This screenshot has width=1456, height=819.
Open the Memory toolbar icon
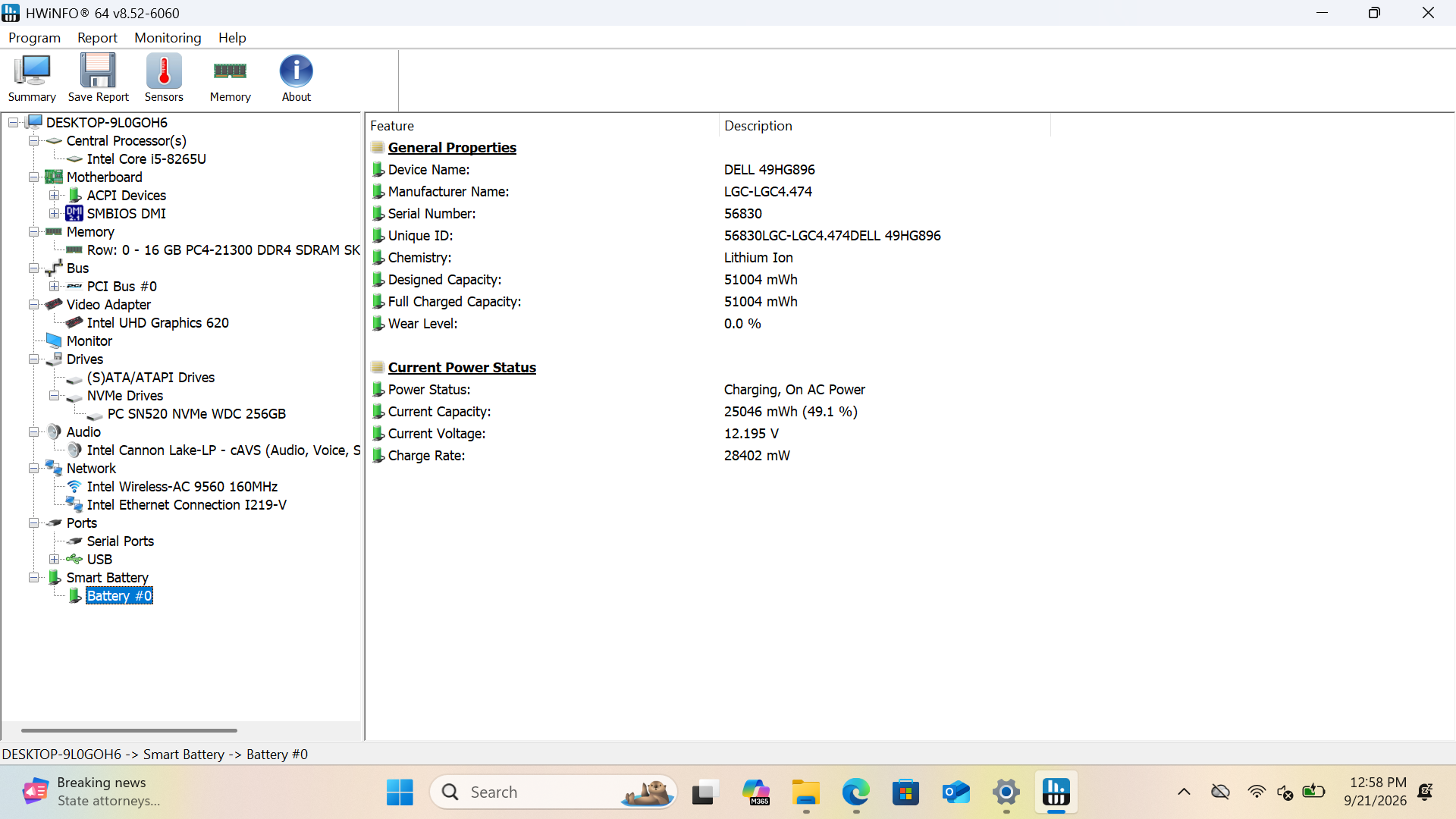pyautogui.click(x=230, y=78)
